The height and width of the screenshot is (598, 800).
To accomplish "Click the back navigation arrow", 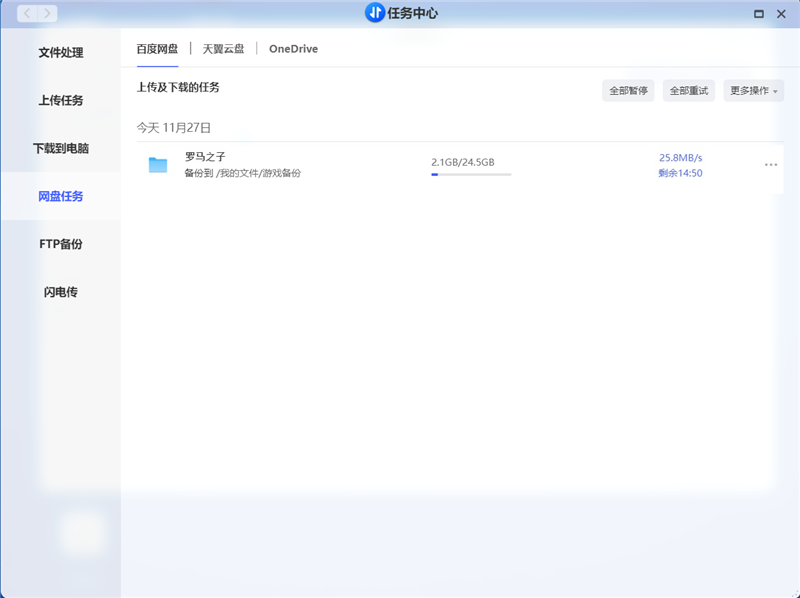I will point(27,13).
